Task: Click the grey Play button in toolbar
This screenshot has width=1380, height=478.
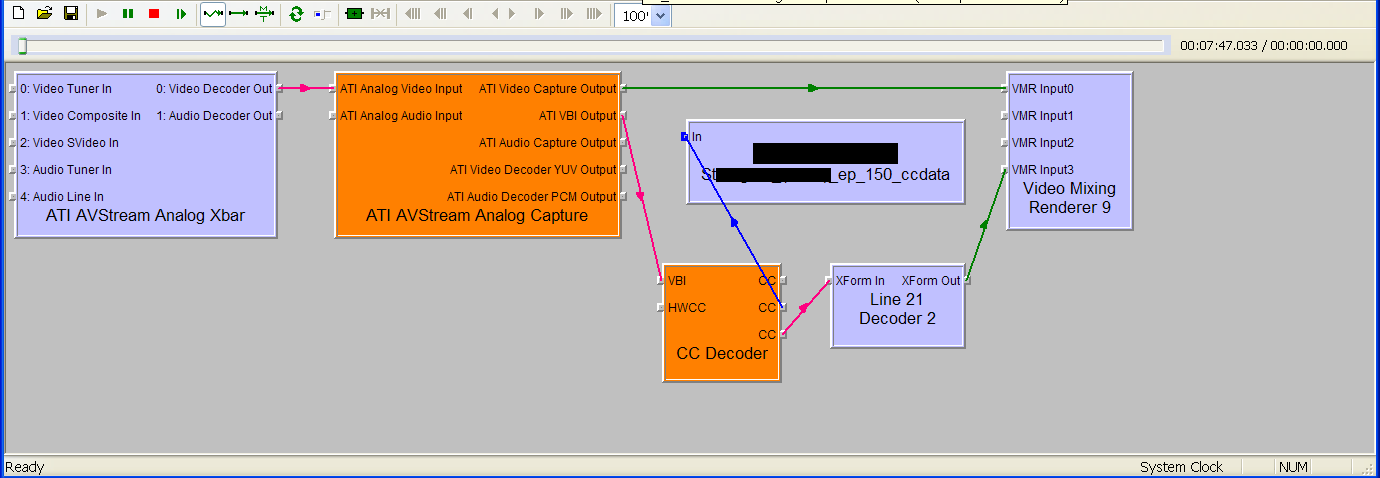Action: tap(102, 14)
